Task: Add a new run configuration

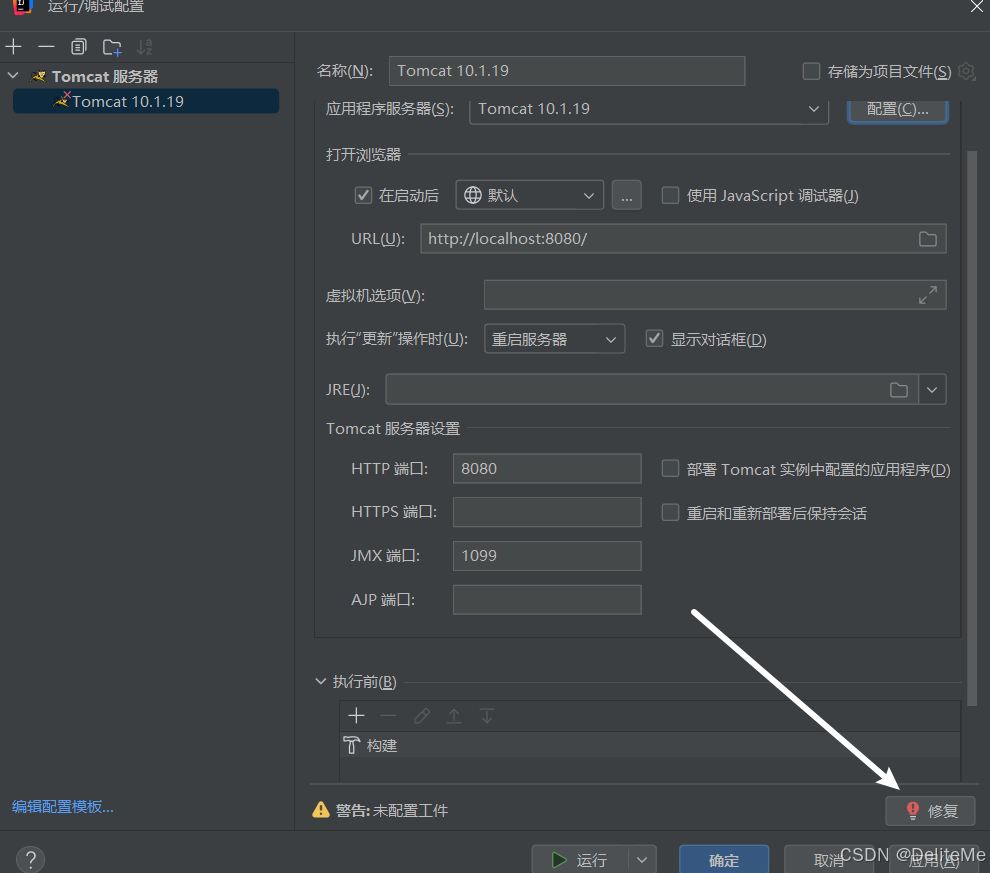Action: click(x=13, y=47)
